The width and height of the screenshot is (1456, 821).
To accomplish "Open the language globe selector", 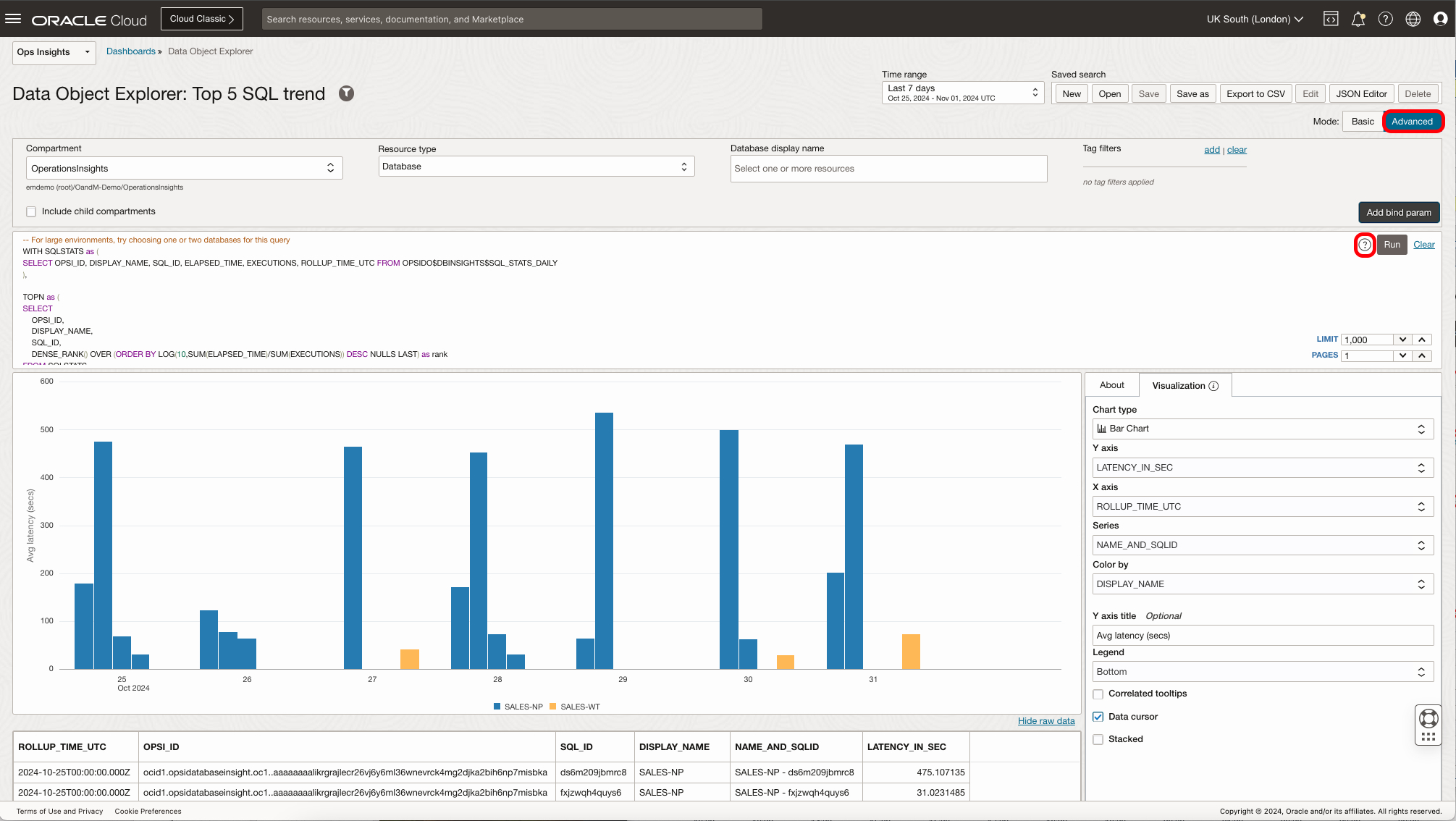I will [1413, 19].
